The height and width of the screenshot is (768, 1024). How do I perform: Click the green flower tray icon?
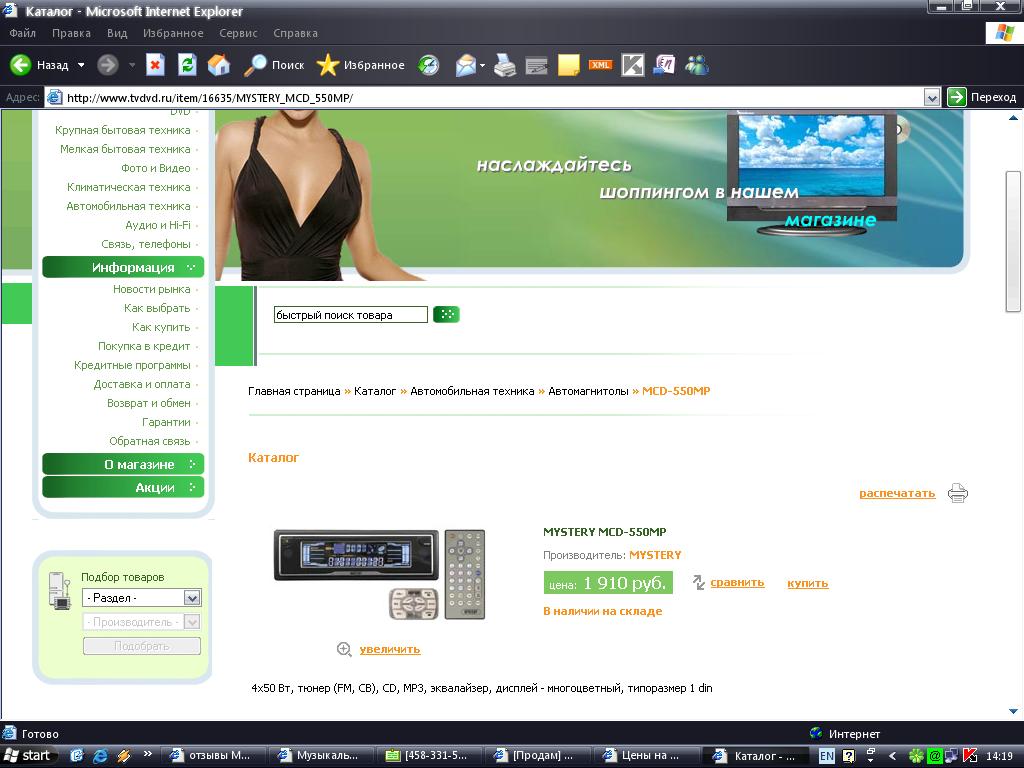click(x=917, y=756)
